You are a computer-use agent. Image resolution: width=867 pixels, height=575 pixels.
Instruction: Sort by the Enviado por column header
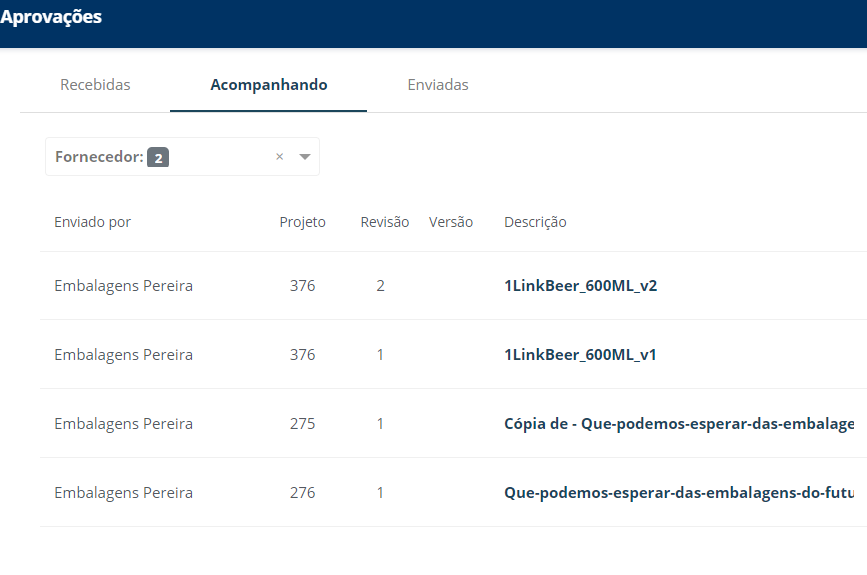coord(92,222)
